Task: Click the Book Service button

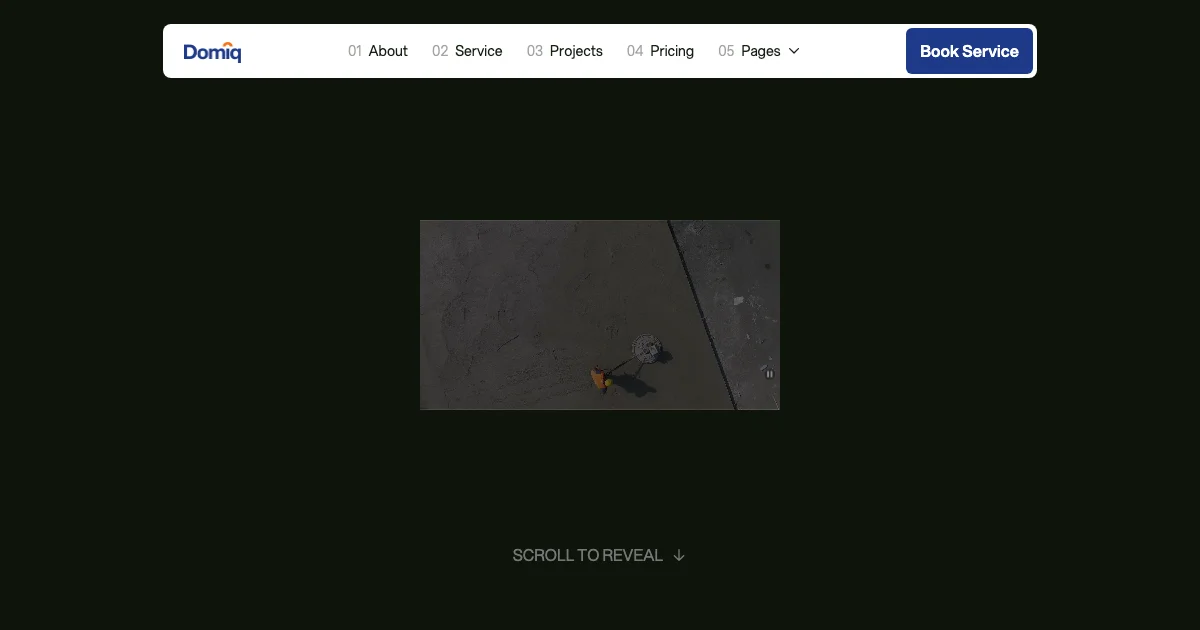Action: coord(969,51)
